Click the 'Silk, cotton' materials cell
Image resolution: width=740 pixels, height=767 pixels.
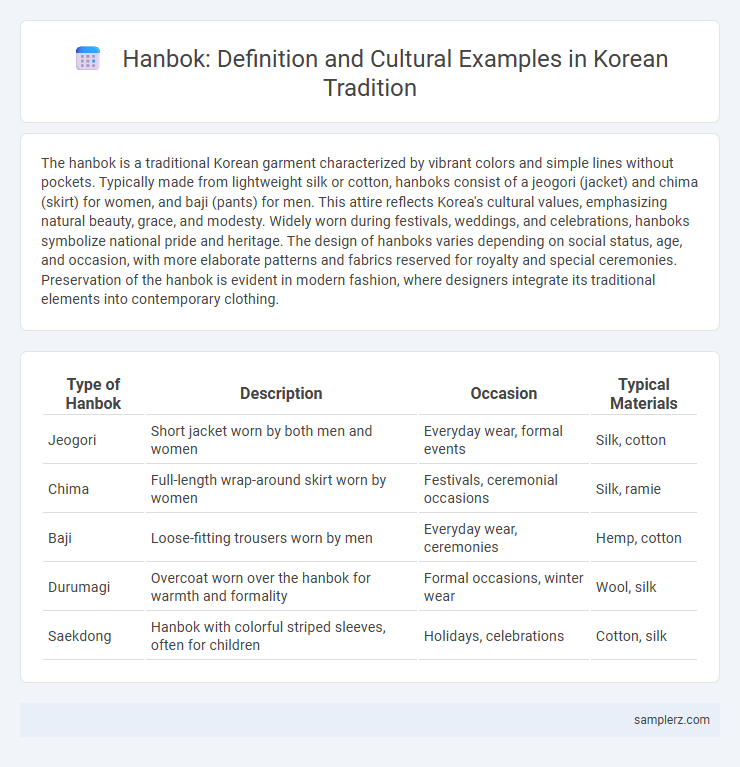(644, 440)
